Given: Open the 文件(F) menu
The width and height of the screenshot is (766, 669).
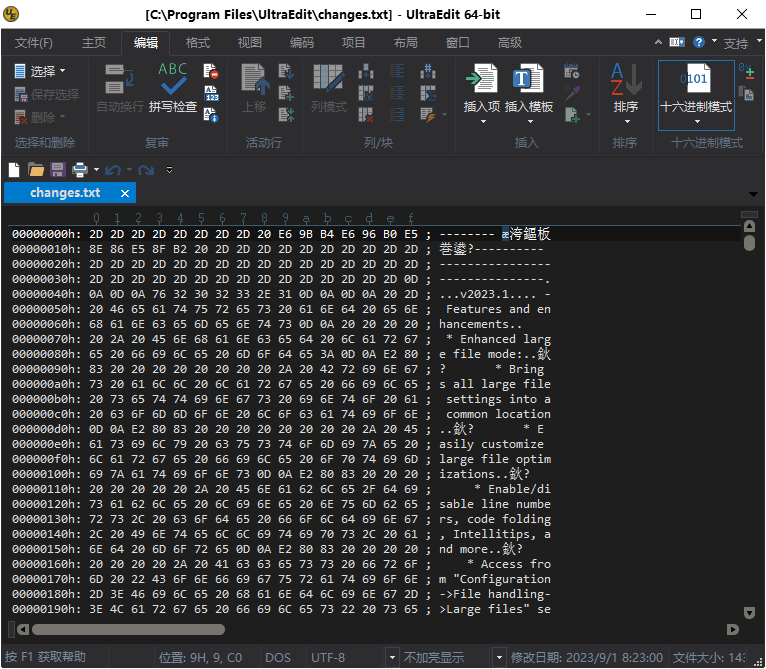Looking at the screenshot, I should click(x=34, y=43).
